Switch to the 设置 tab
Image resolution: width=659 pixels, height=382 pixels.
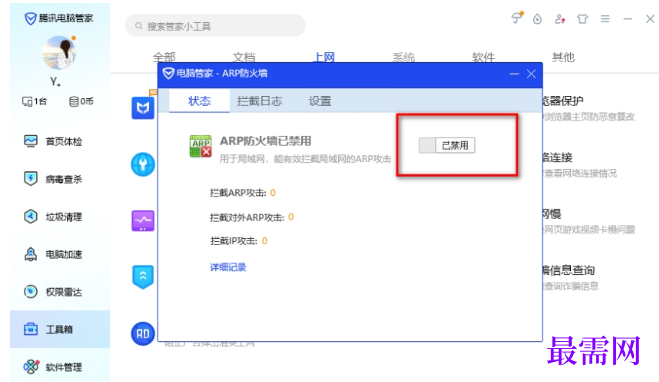320,101
